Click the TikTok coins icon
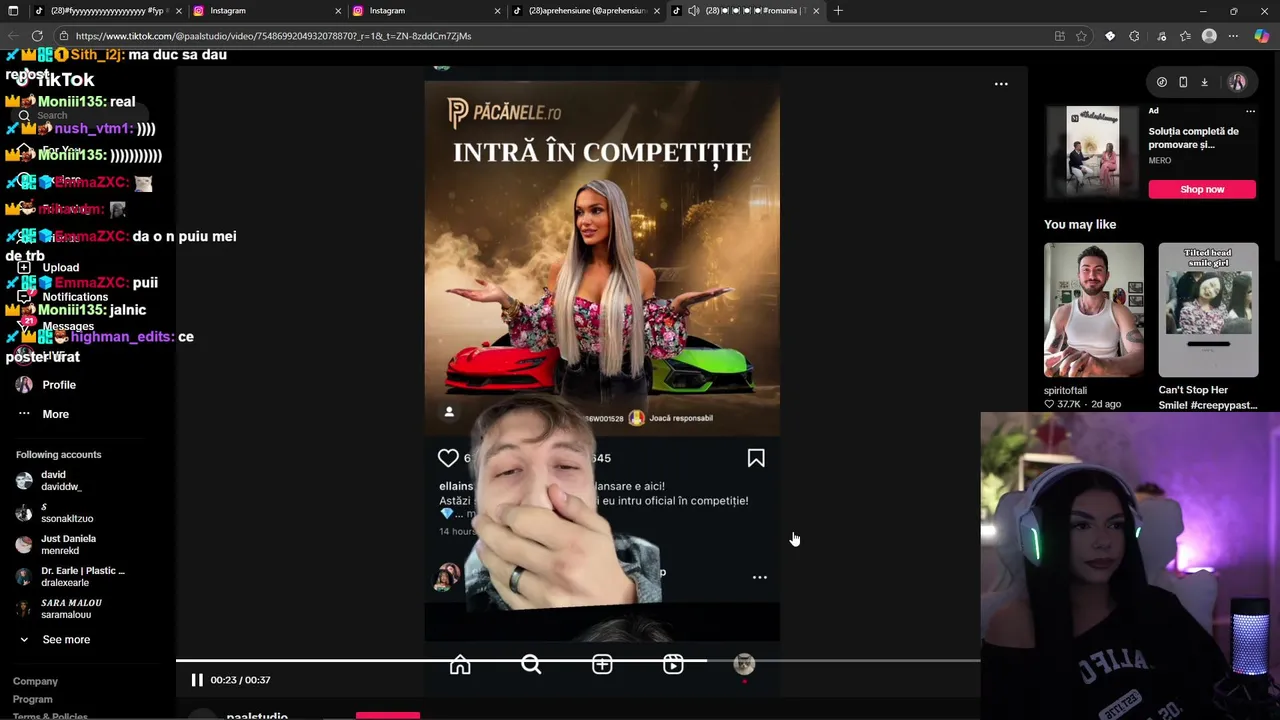 (1162, 82)
